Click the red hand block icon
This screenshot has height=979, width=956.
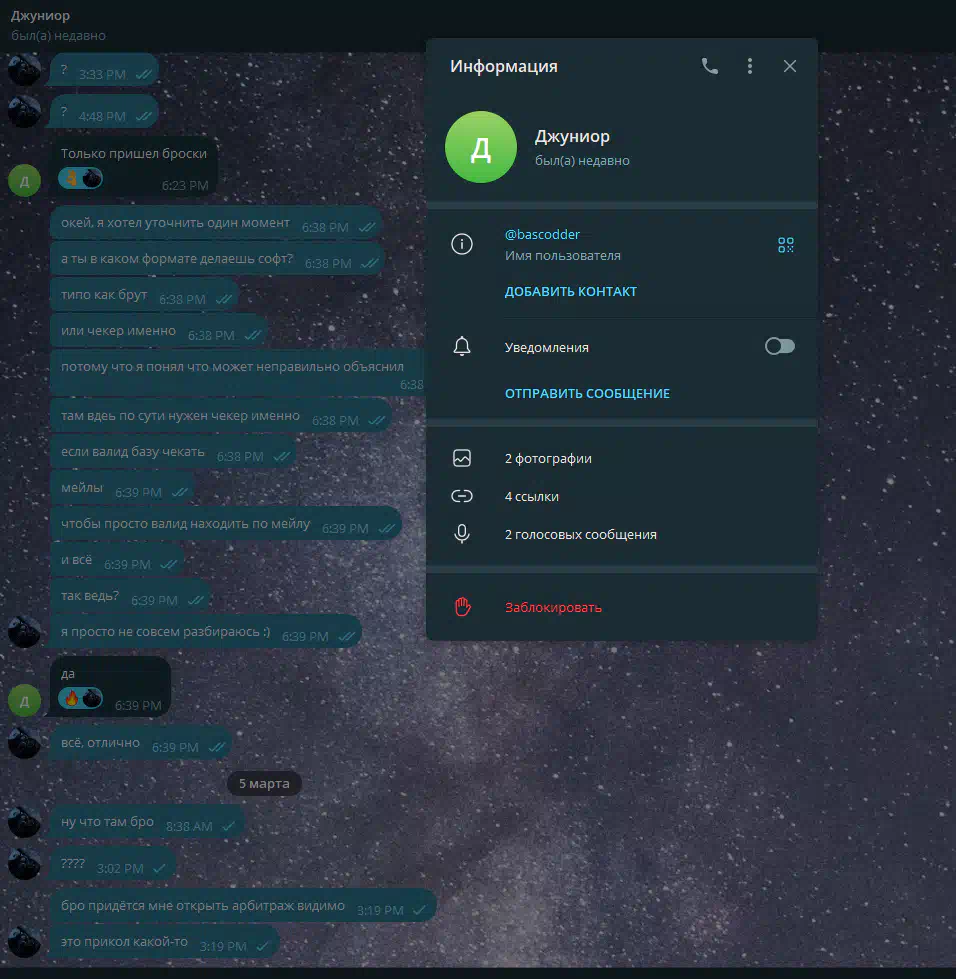pyautogui.click(x=463, y=607)
